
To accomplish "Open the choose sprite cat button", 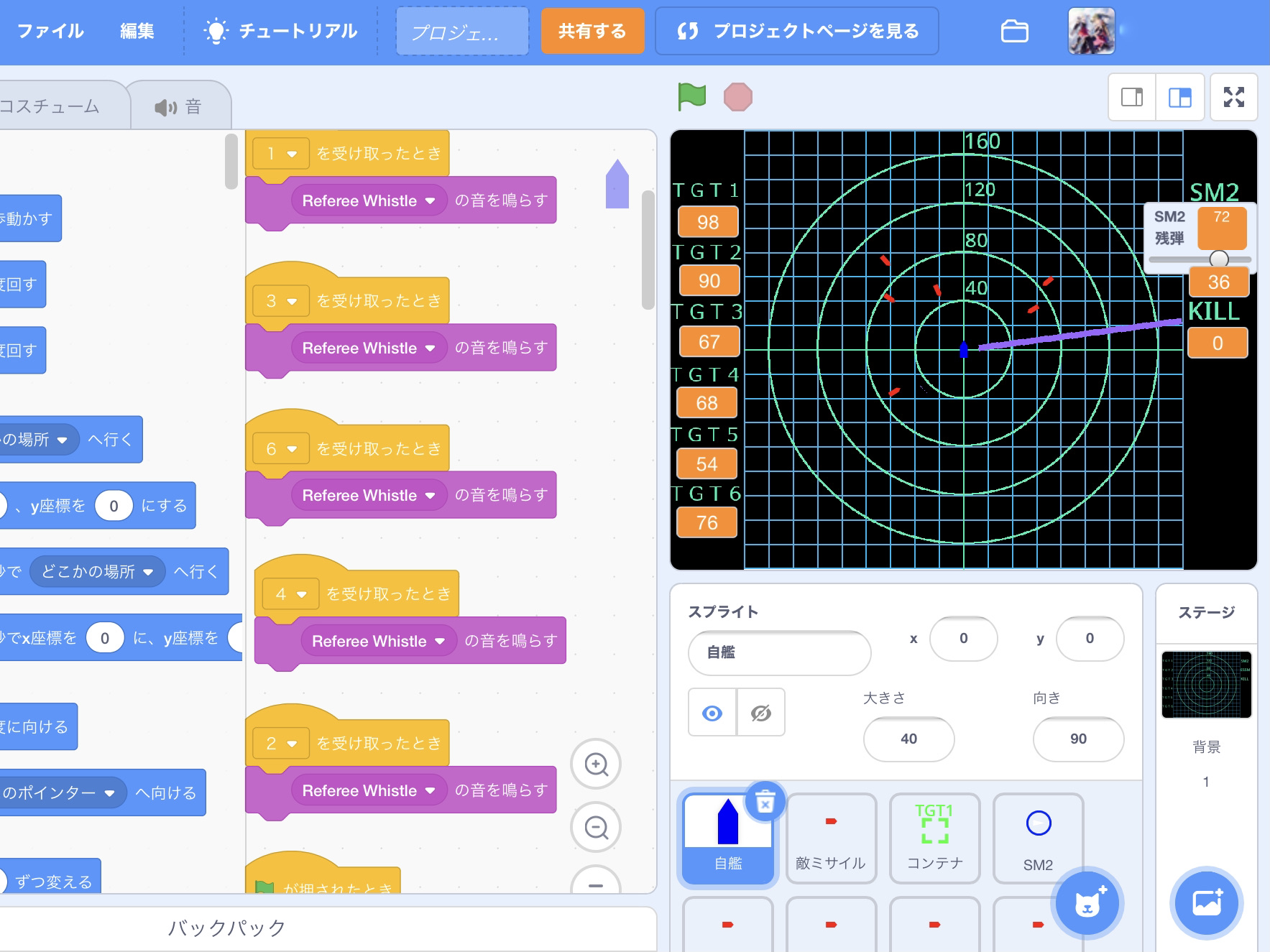I will (x=1087, y=902).
